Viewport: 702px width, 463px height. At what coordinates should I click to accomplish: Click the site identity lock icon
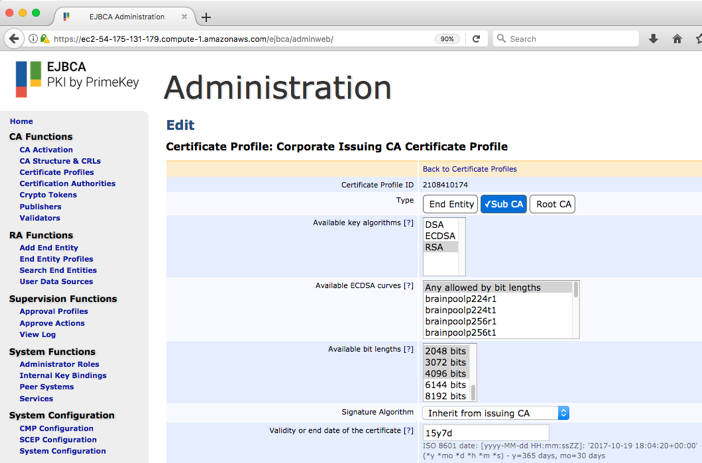(44, 39)
